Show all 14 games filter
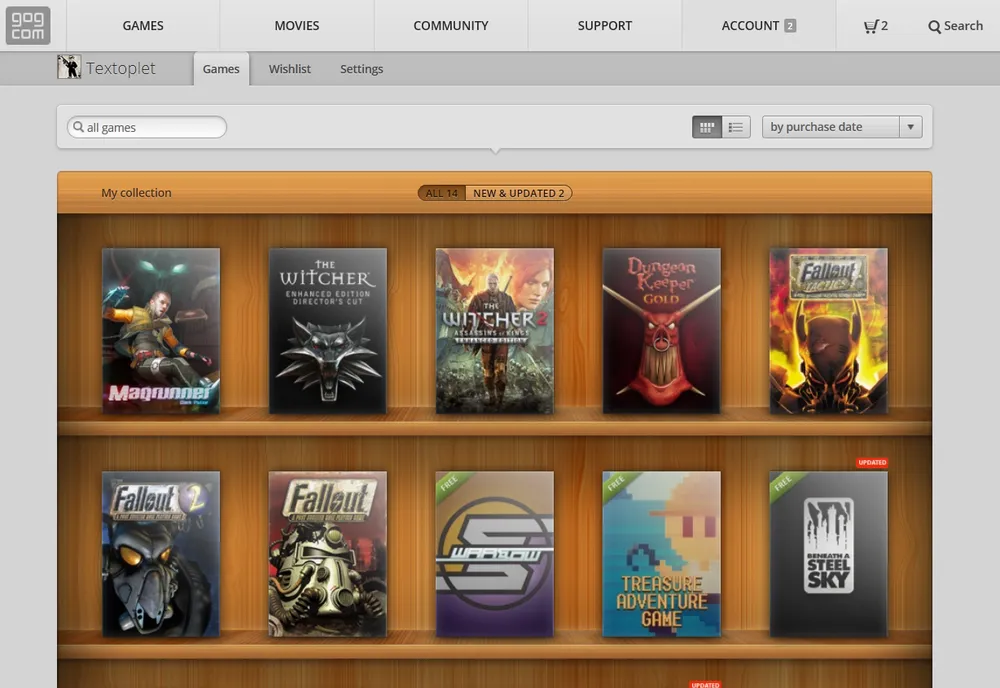The image size is (1000, 688). (x=442, y=193)
